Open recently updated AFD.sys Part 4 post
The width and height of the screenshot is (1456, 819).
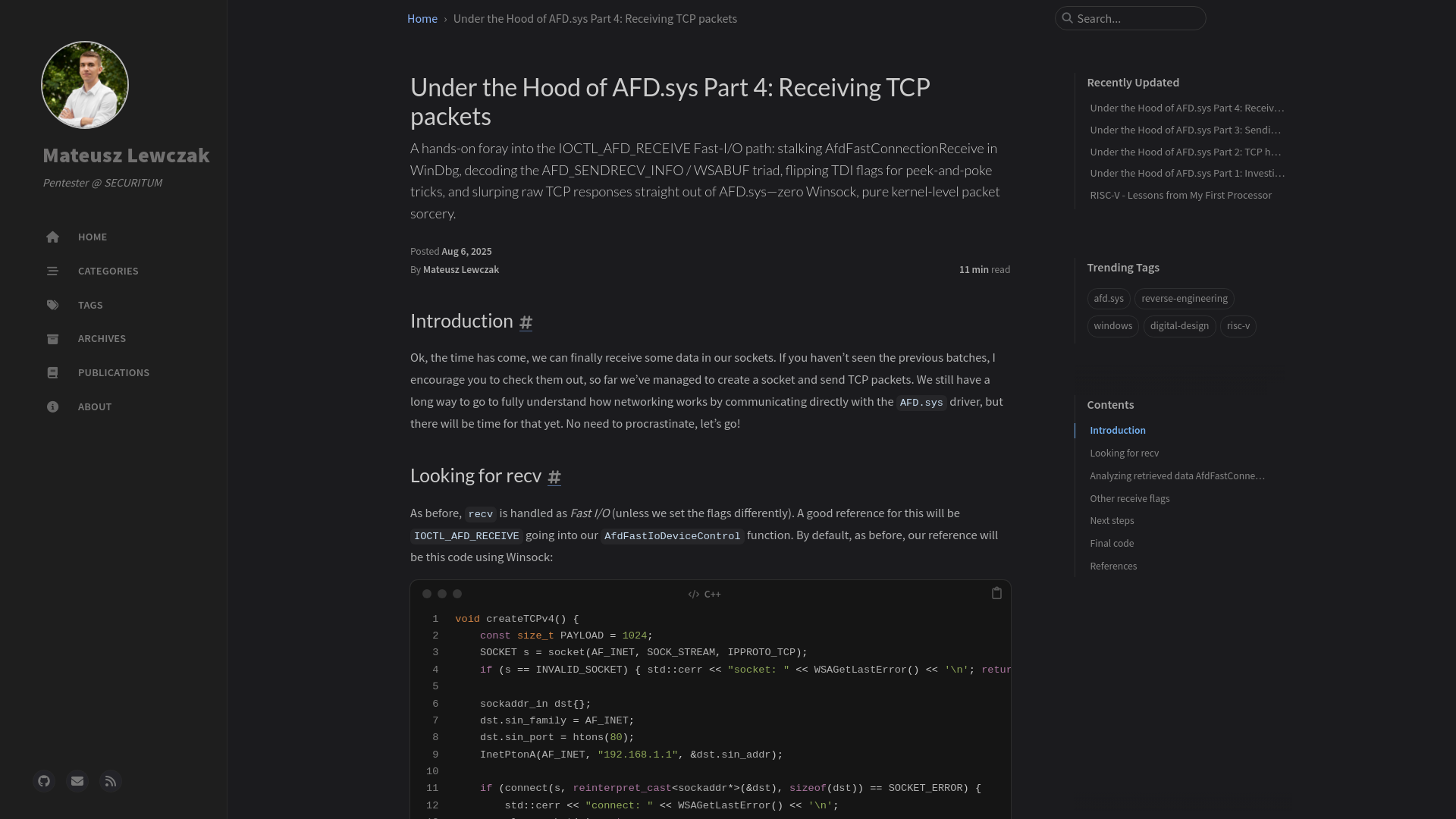[x=1187, y=108]
